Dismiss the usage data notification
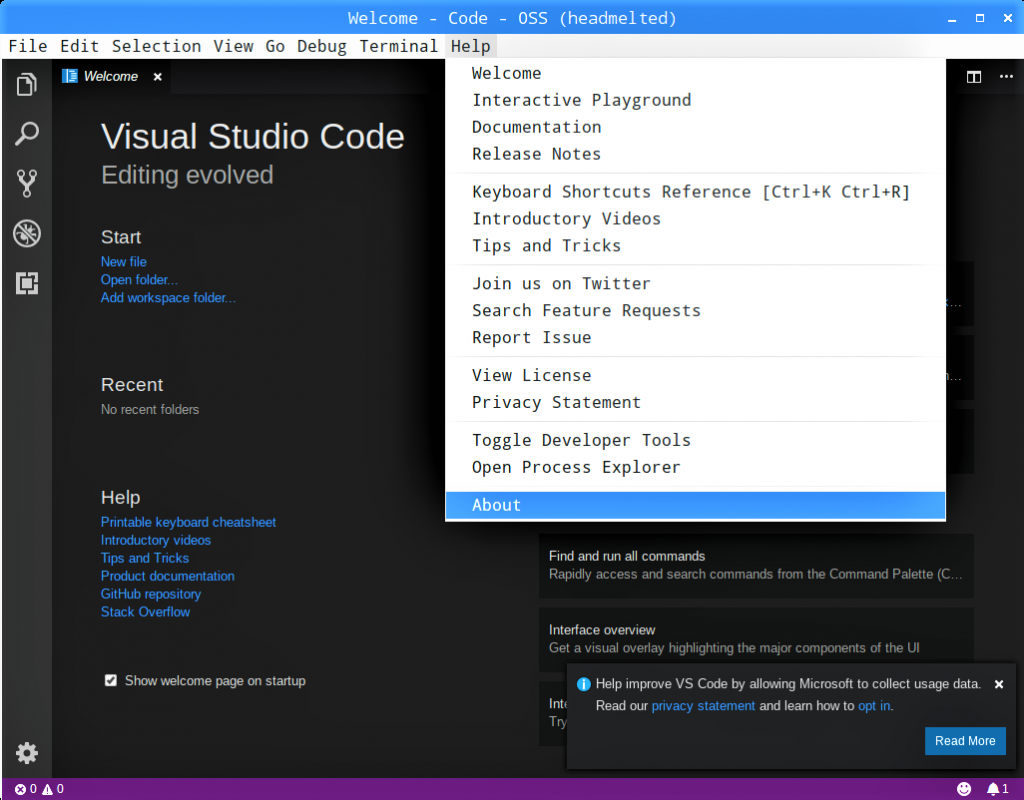Viewport: 1024px width, 800px height. [x=999, y=684]
